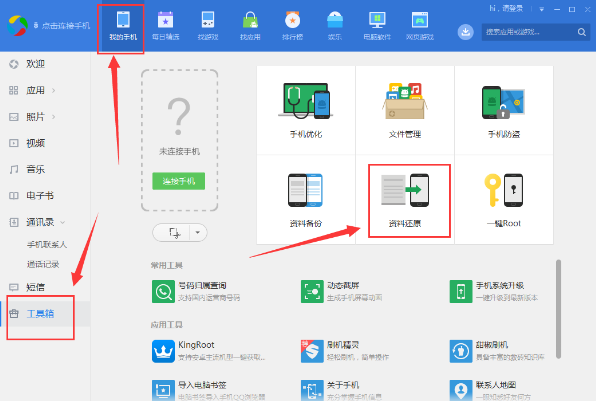This screenshot has width=596, height=401.
Task: Click the vertical scrollbar in tools list
Action: (x=558, y=309)
